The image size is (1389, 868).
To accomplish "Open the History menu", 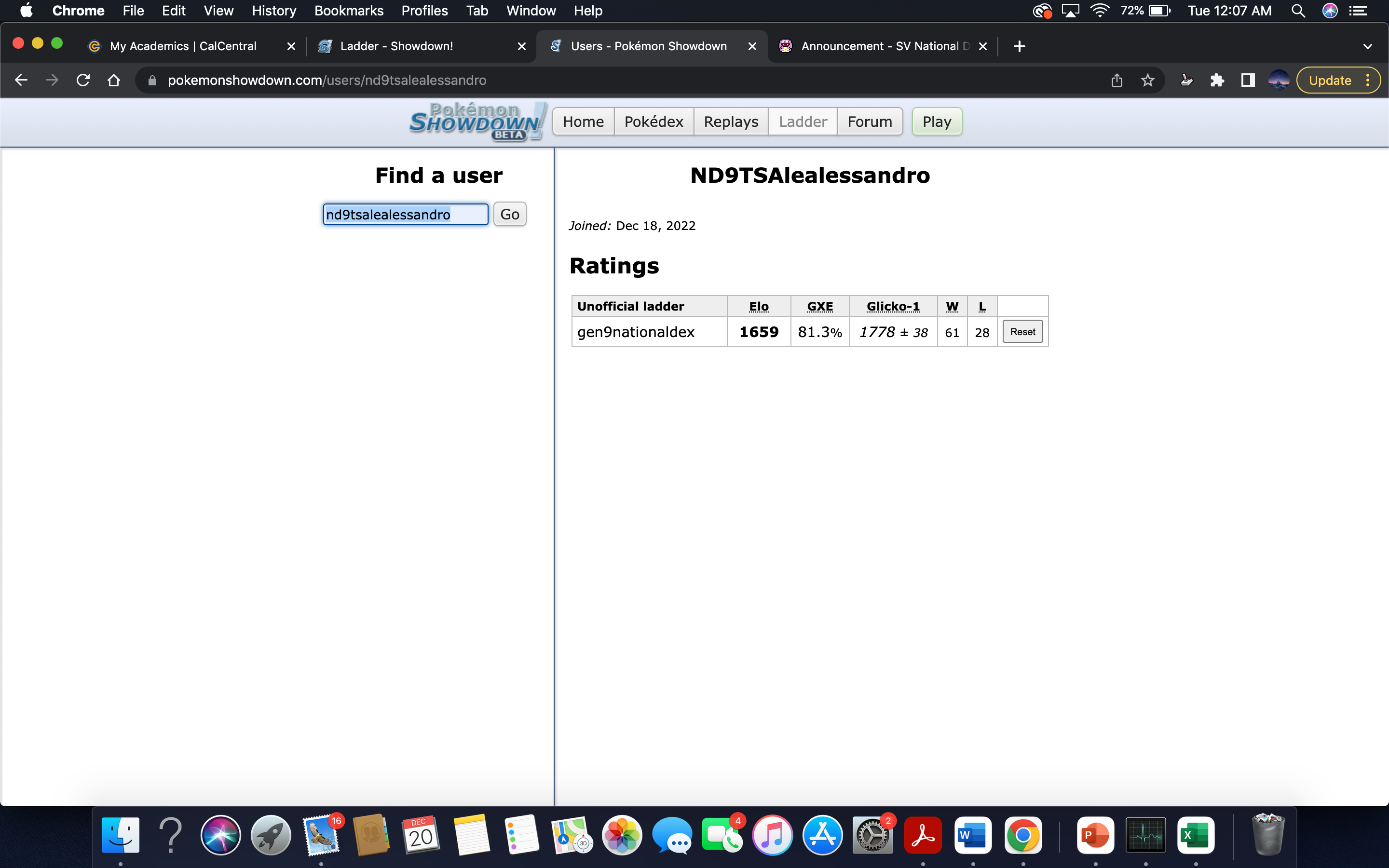I will [x=274, y=11].
